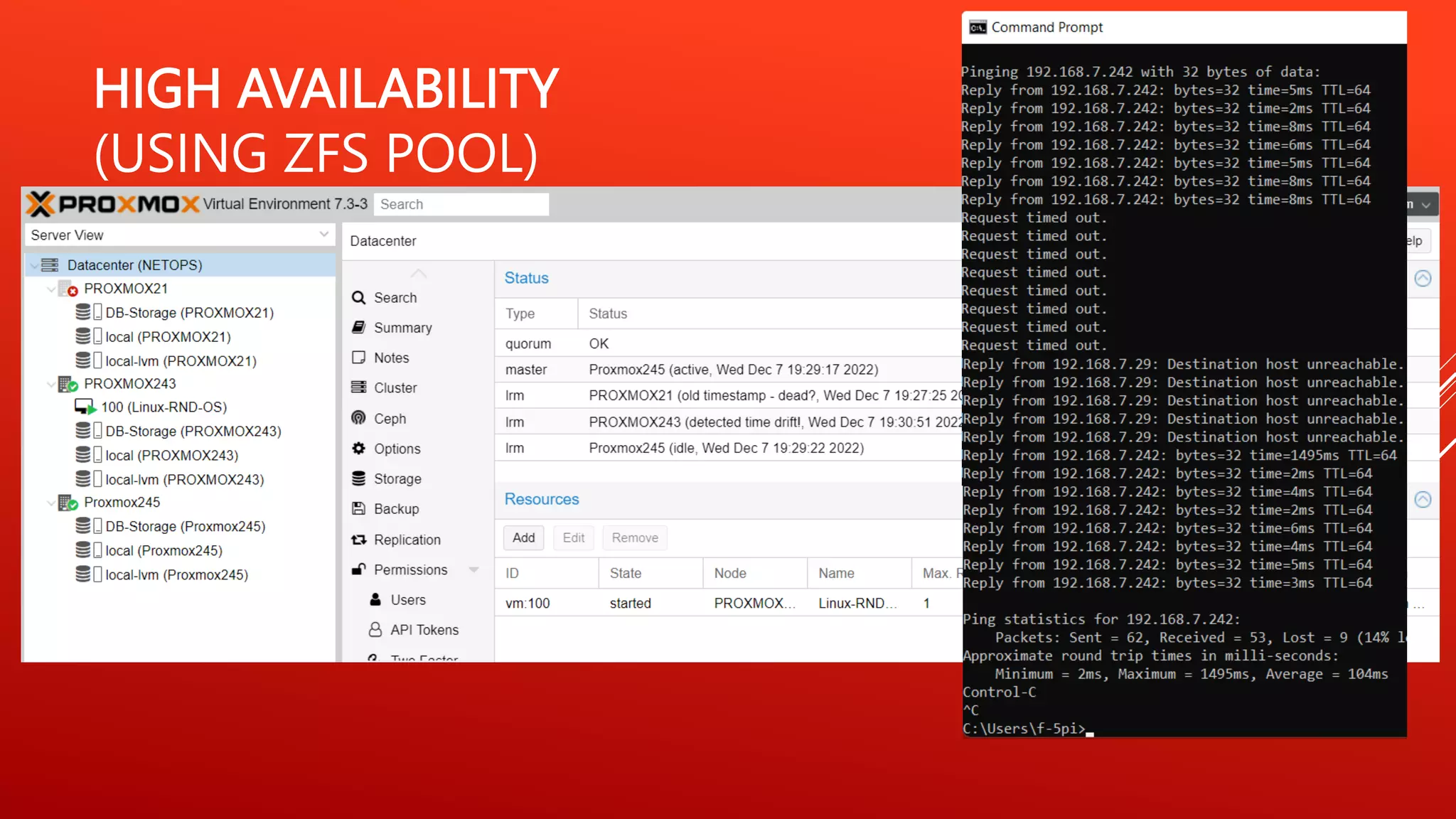
Task: Click the ID column header
Action: 547,573
